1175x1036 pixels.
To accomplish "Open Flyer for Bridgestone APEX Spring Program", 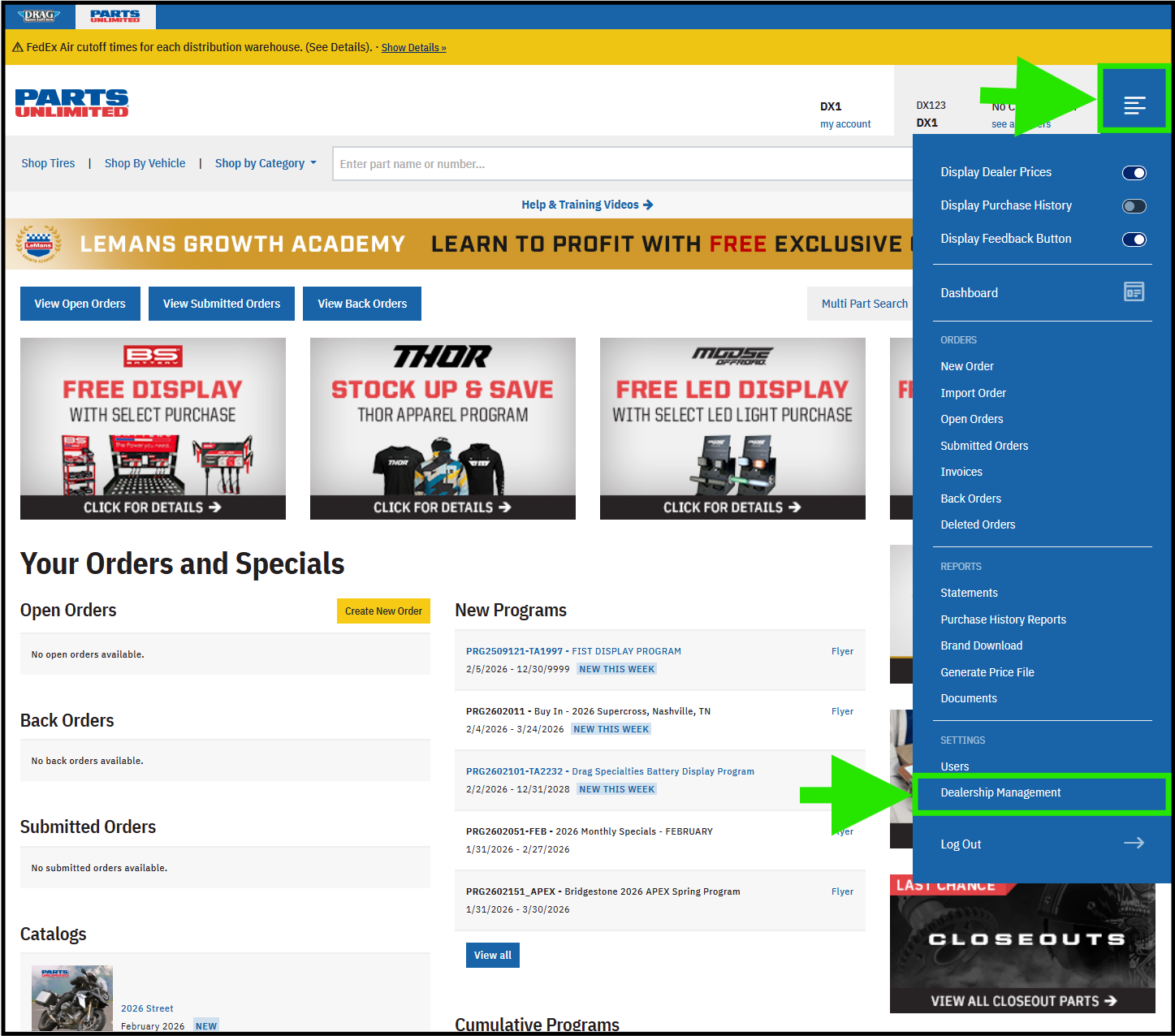I will 842,891.
